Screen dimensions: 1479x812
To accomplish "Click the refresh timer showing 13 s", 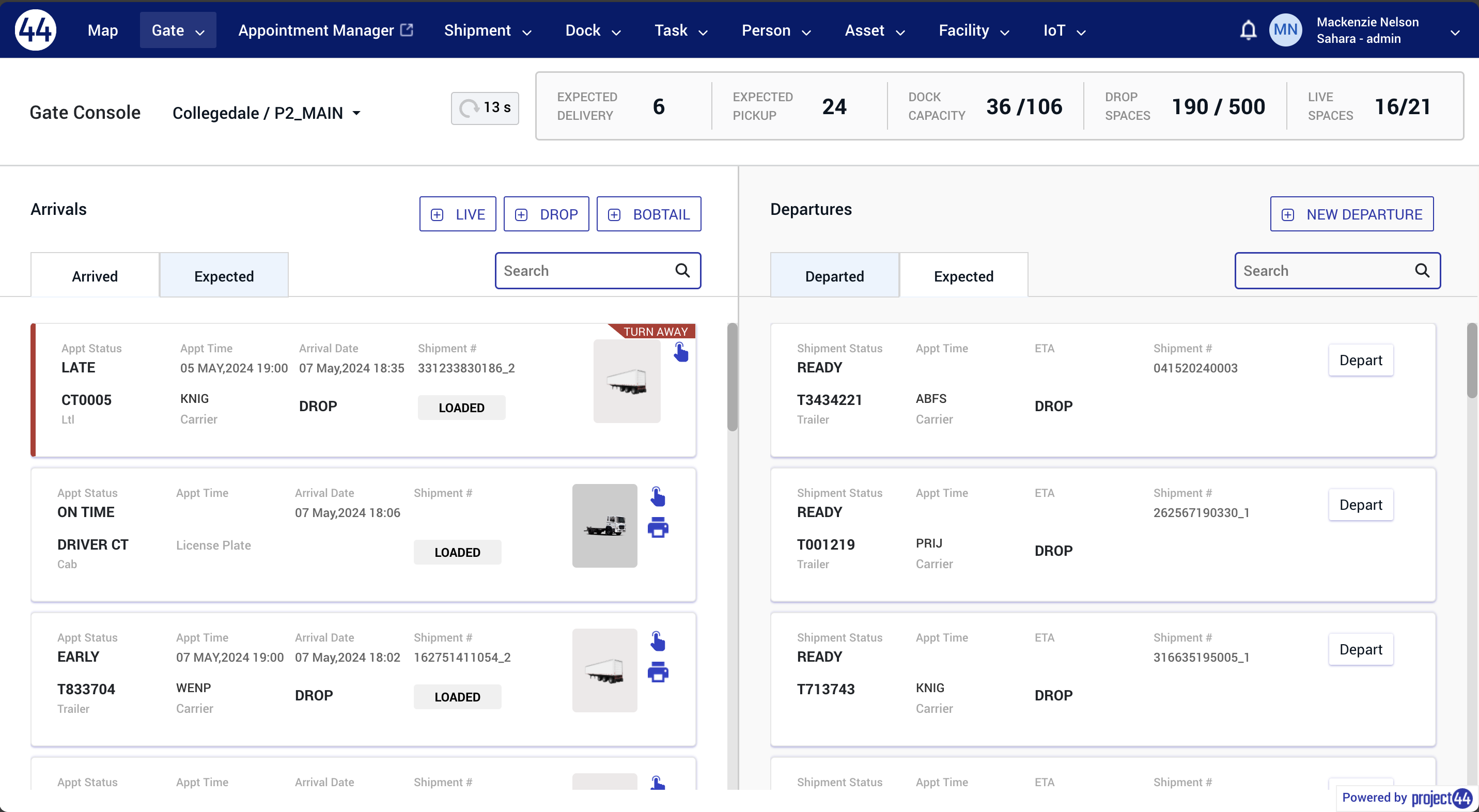I will (485, 108).
